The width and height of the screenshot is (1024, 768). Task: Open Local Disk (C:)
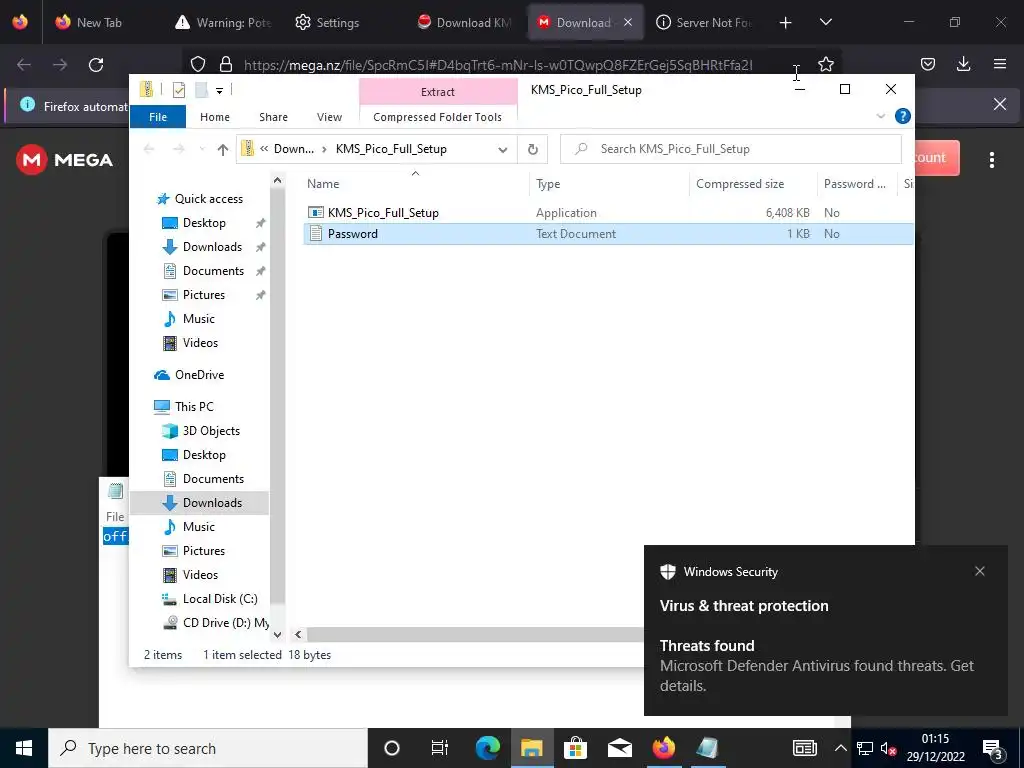219,599
